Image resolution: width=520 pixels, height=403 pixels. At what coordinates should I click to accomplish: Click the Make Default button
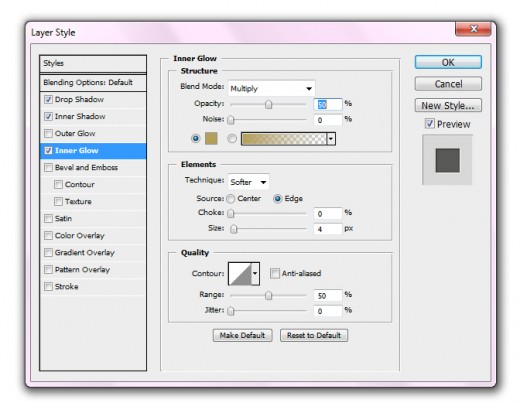(242, 335)
